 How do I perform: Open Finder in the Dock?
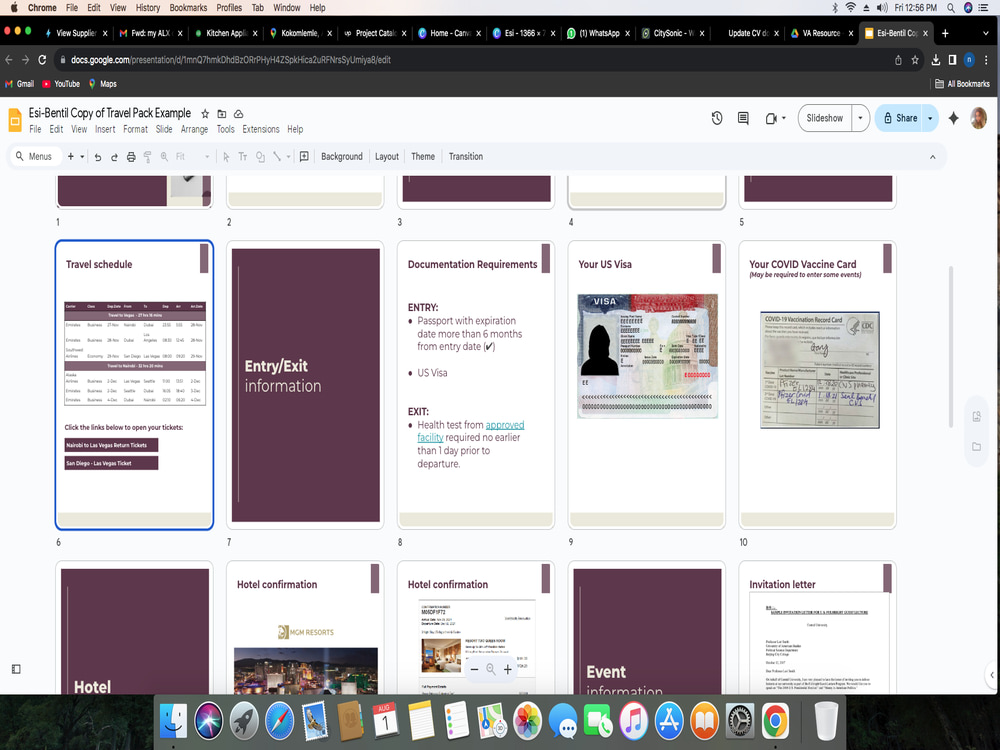click(173, 721)
